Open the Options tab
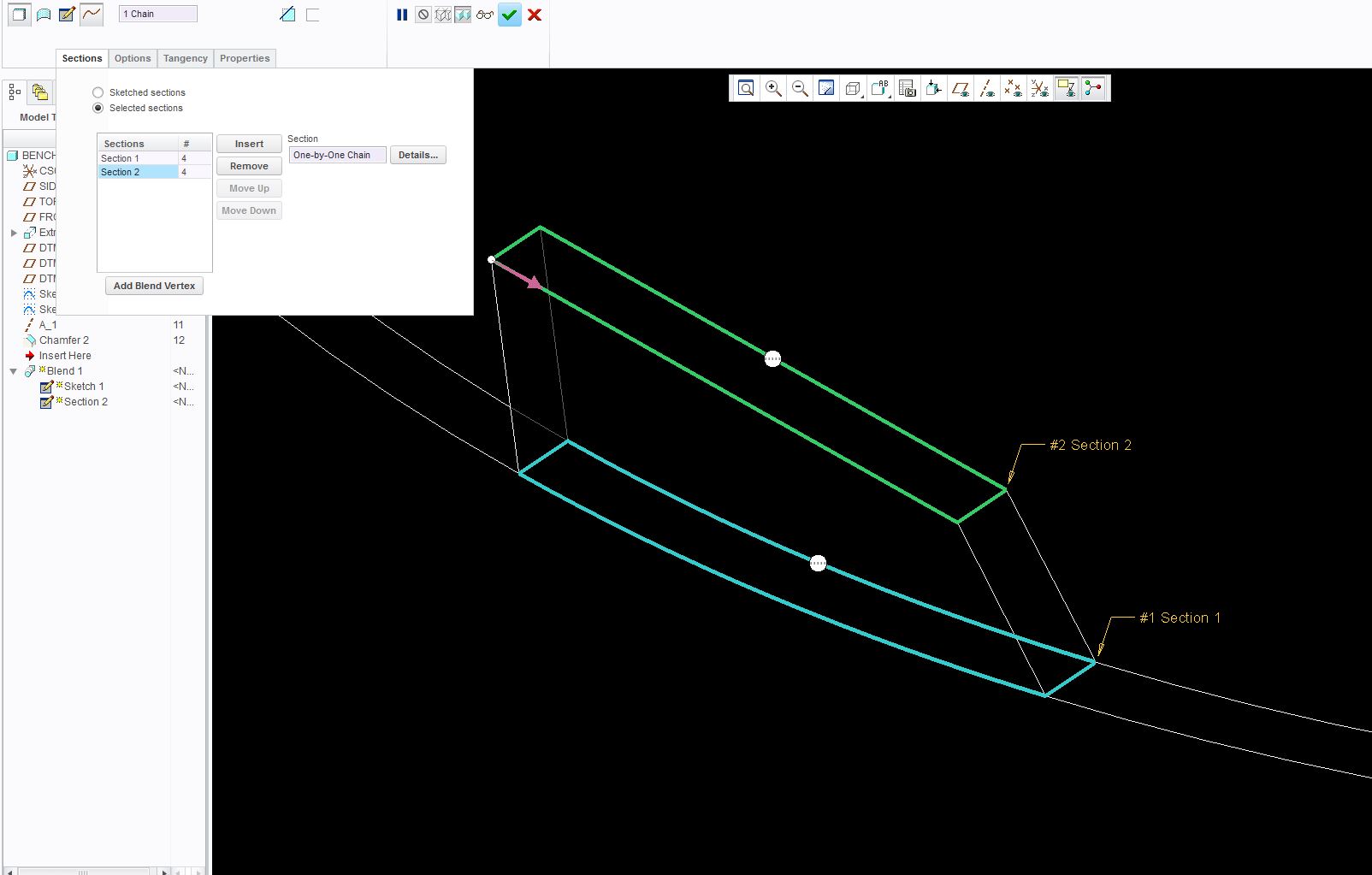1372x875 pixels. [133, 58]
